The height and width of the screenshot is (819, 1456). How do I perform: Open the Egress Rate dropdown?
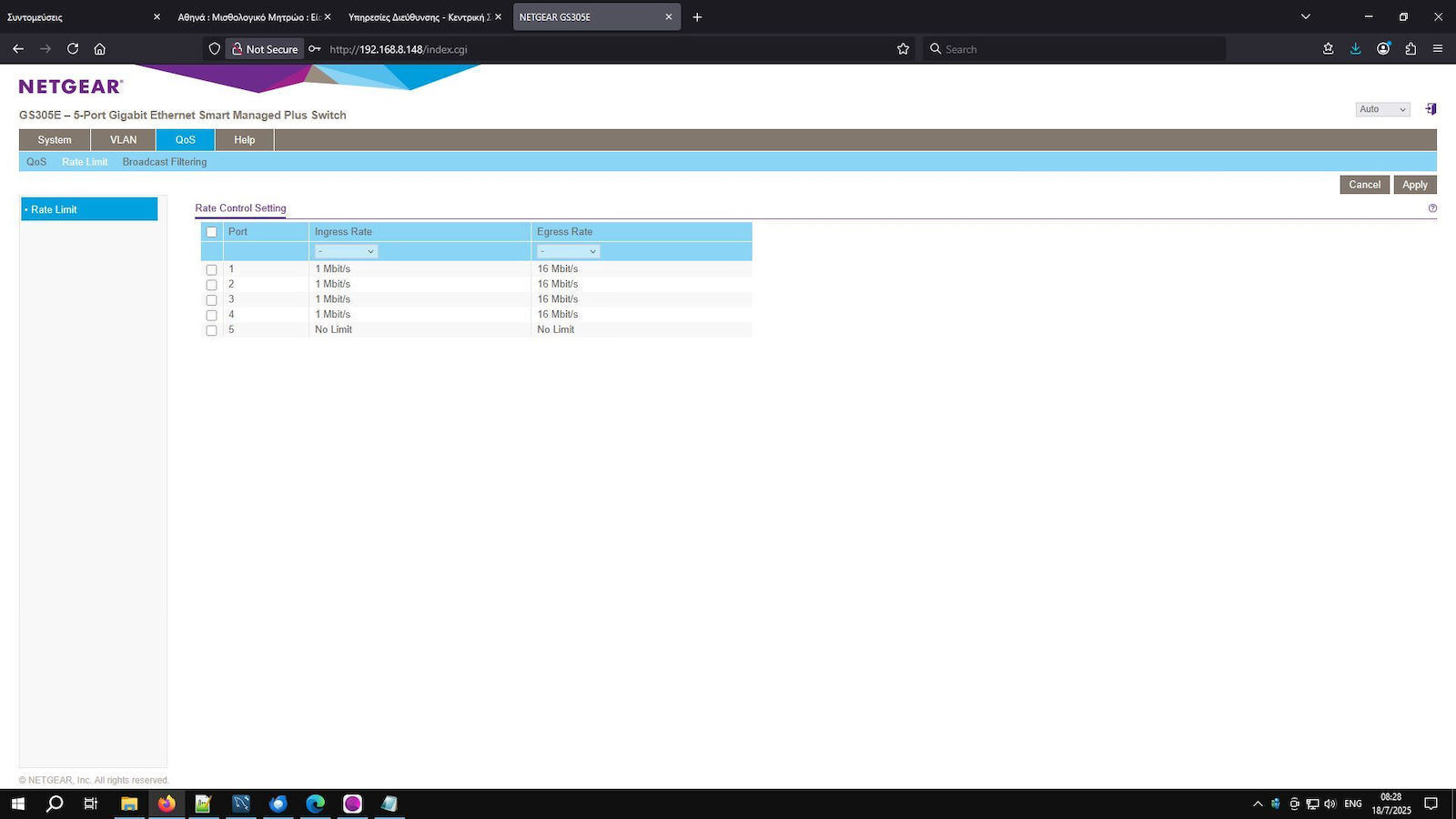pos(568,251)
